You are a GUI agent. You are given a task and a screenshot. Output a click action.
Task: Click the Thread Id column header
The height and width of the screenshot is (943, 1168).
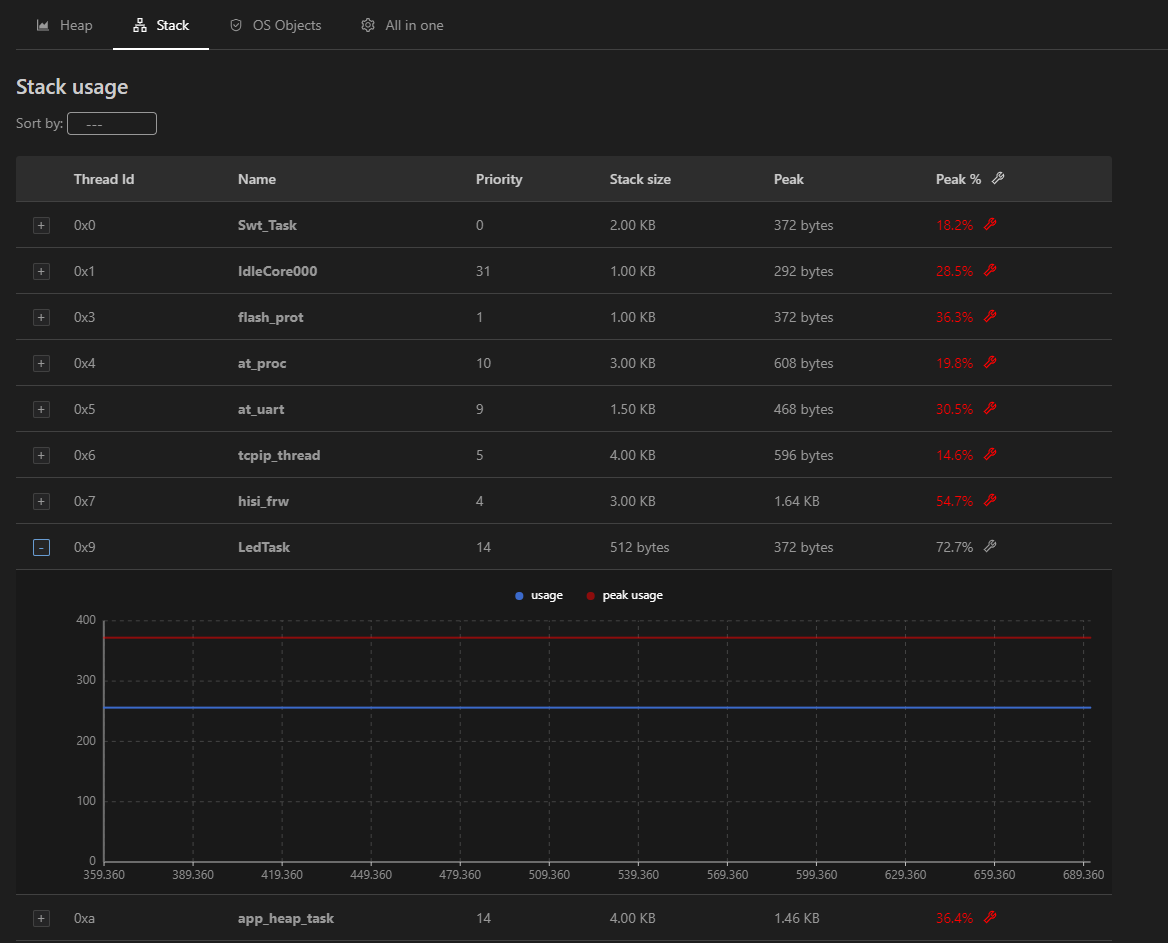pyautogui.click(x=104, y=180)
